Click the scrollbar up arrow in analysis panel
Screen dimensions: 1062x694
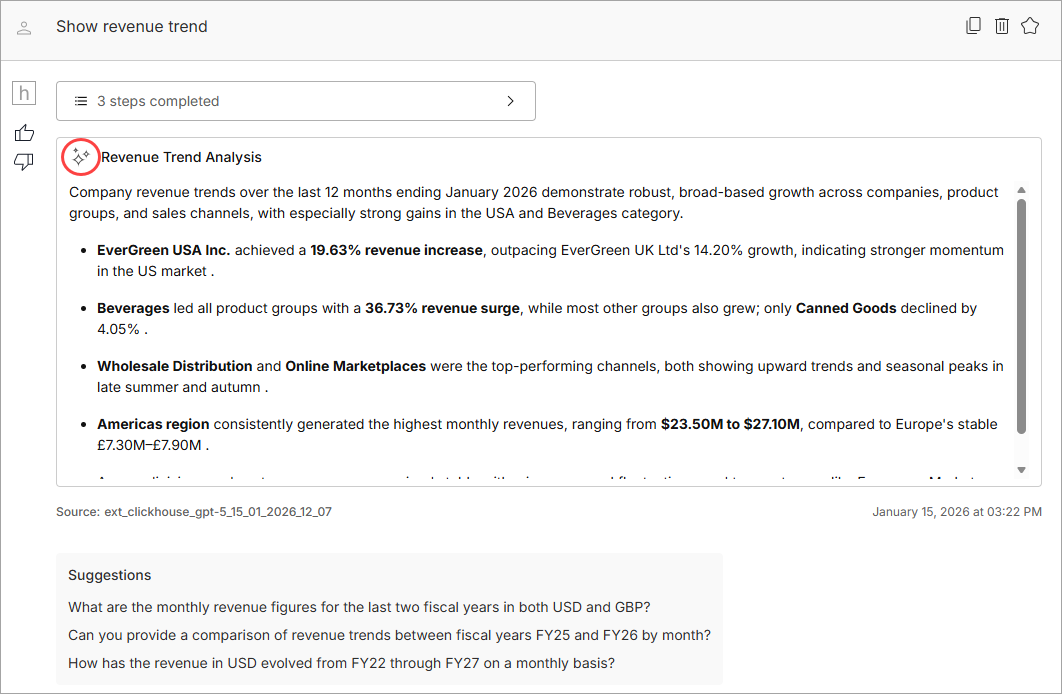[x=1021, y=190]
